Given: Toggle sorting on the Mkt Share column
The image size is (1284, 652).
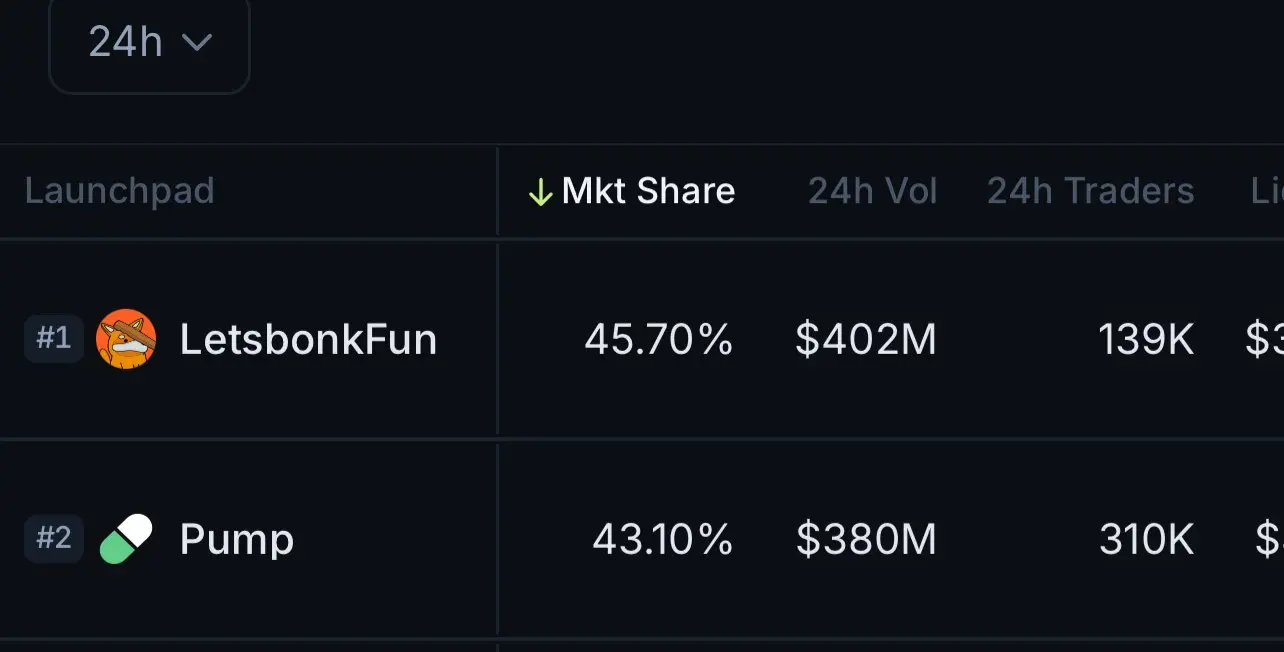Looking at the screenshot, I should (648, 191).
